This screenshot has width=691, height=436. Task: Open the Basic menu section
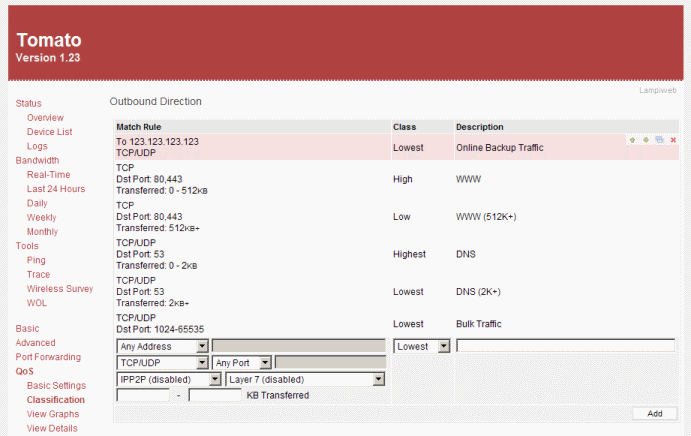coord(27,329)
